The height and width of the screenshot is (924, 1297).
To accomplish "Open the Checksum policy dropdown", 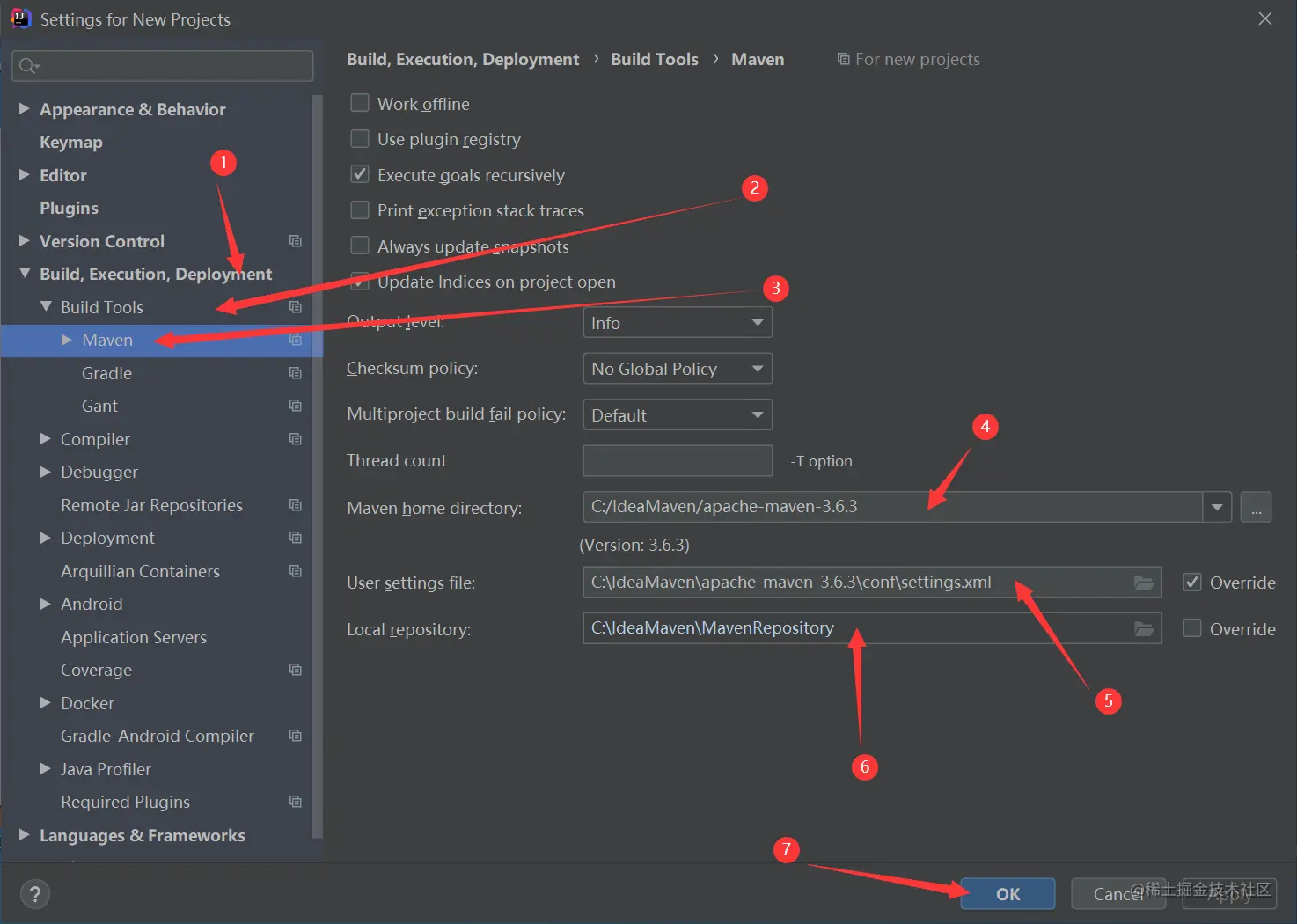I will (x=678, y=369).
